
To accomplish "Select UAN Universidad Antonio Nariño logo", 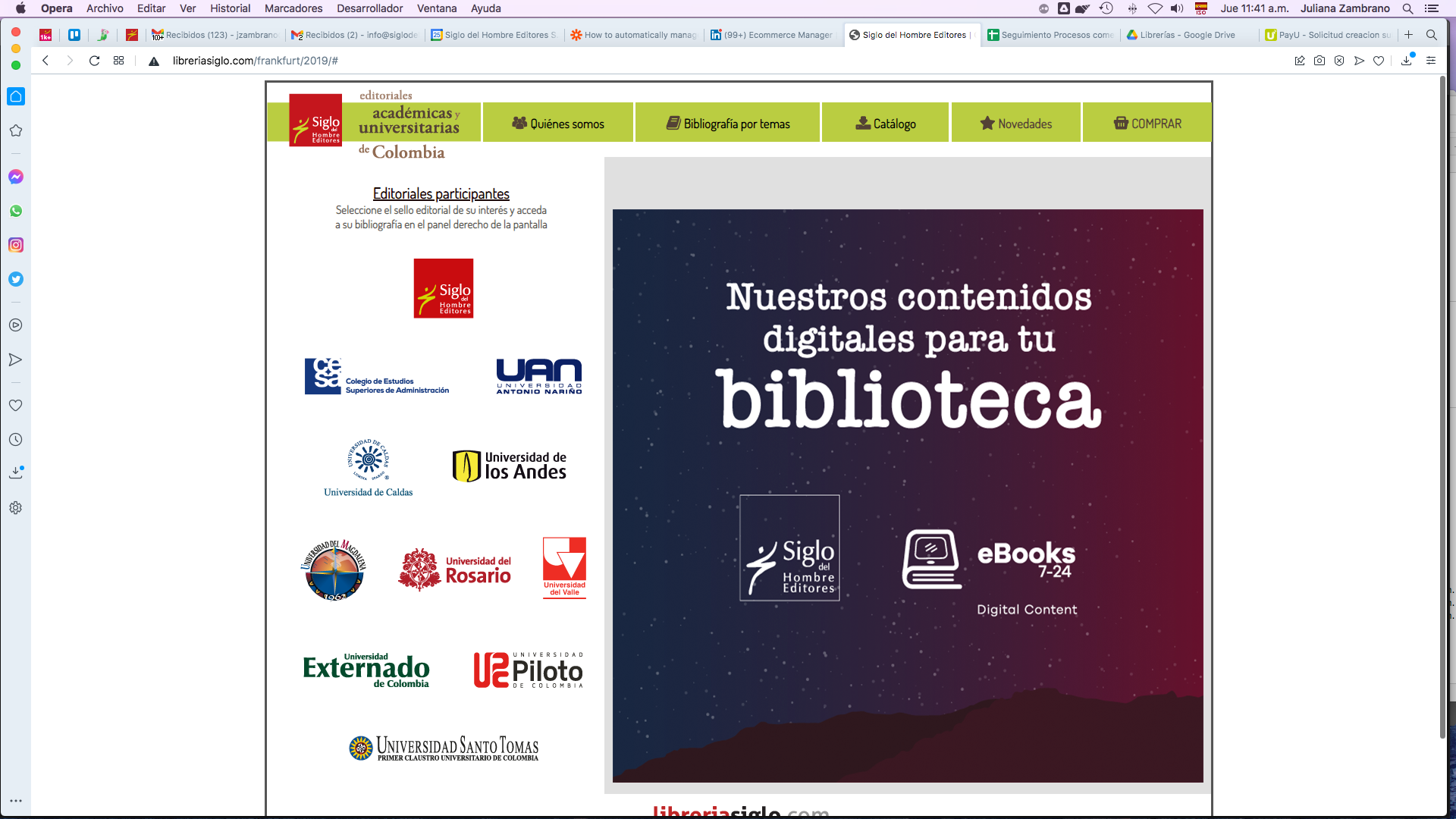I will (539, 376).
